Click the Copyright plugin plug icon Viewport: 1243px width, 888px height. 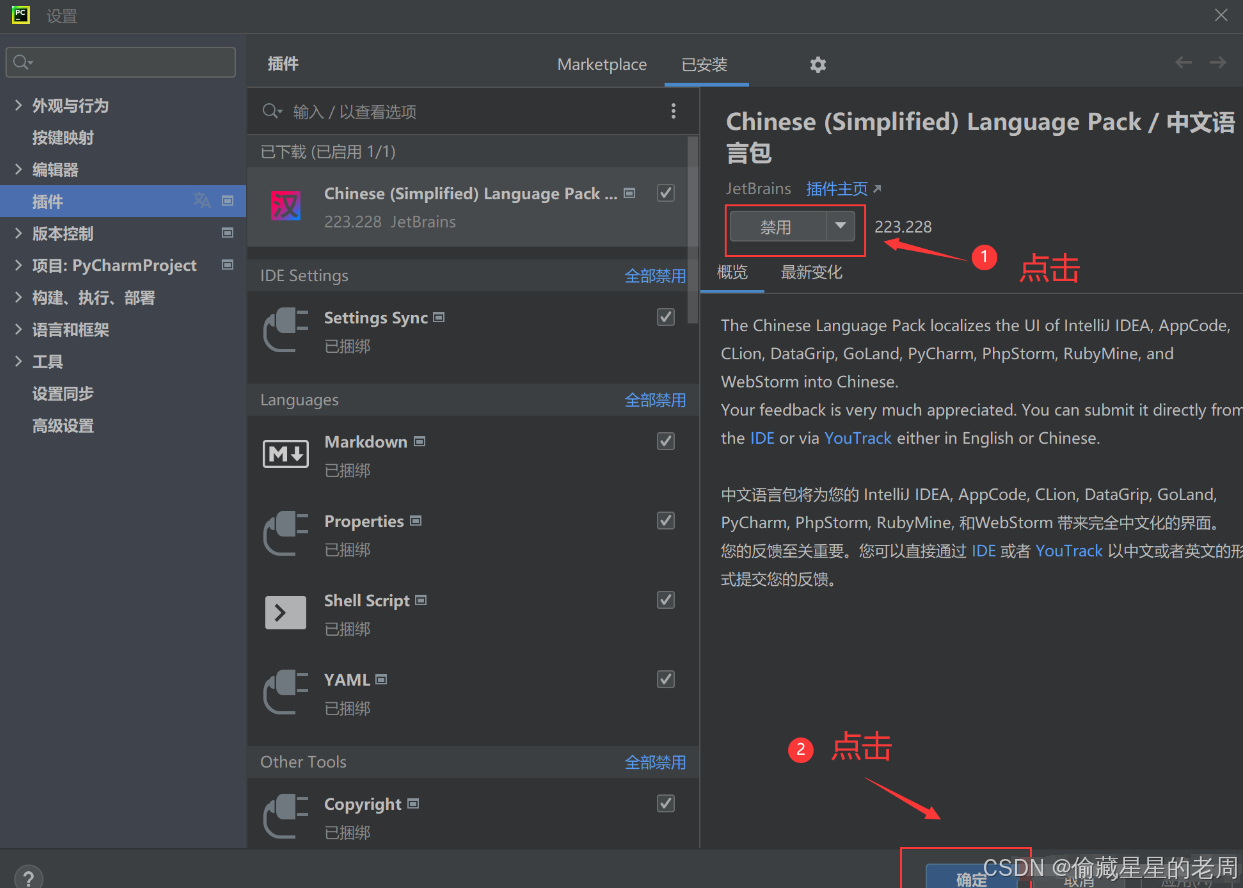pyautogui.click(x=286, y=817)
